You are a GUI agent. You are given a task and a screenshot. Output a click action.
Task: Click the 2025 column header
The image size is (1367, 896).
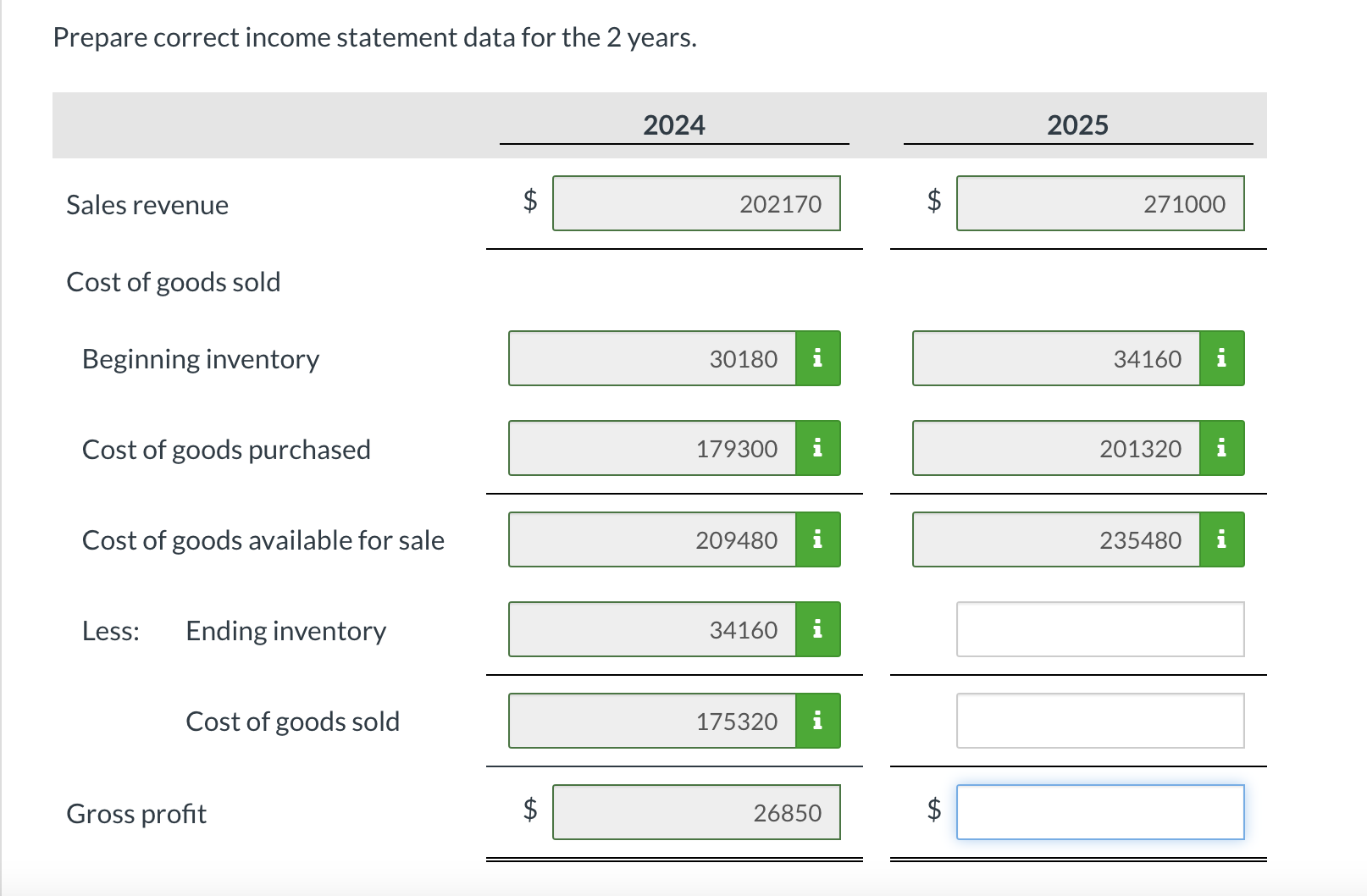coord(1077,124)
